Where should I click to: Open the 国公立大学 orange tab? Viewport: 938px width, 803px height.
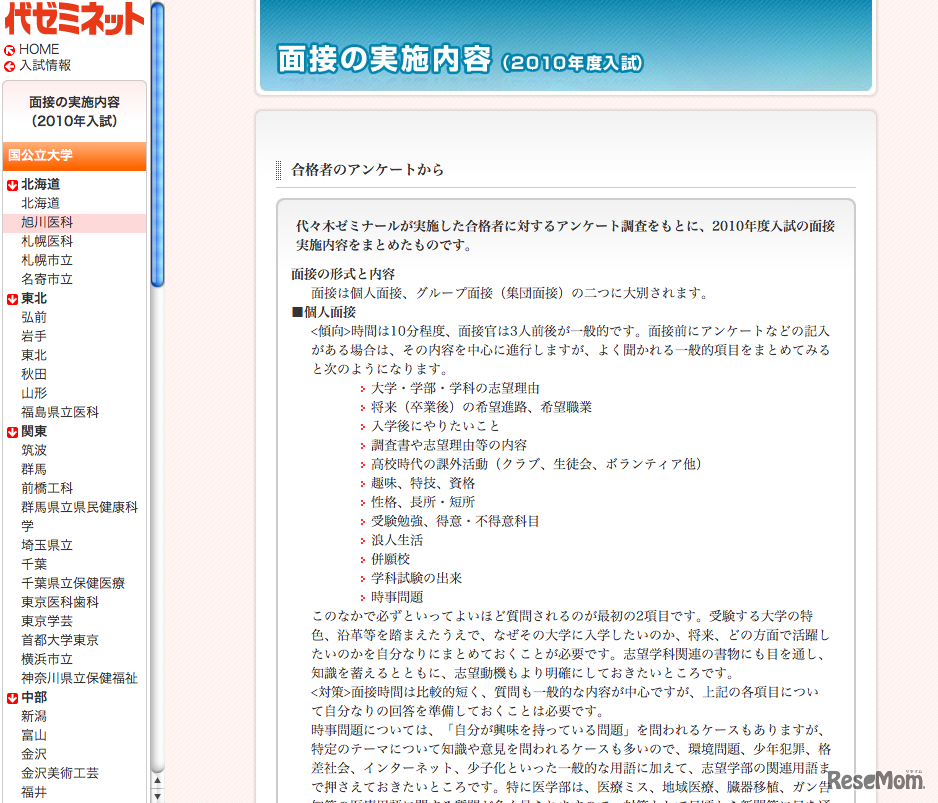coord(74,156)
